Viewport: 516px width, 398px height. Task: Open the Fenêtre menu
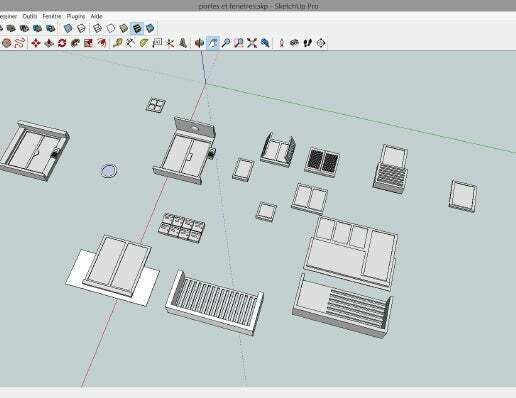pos(52,16)
